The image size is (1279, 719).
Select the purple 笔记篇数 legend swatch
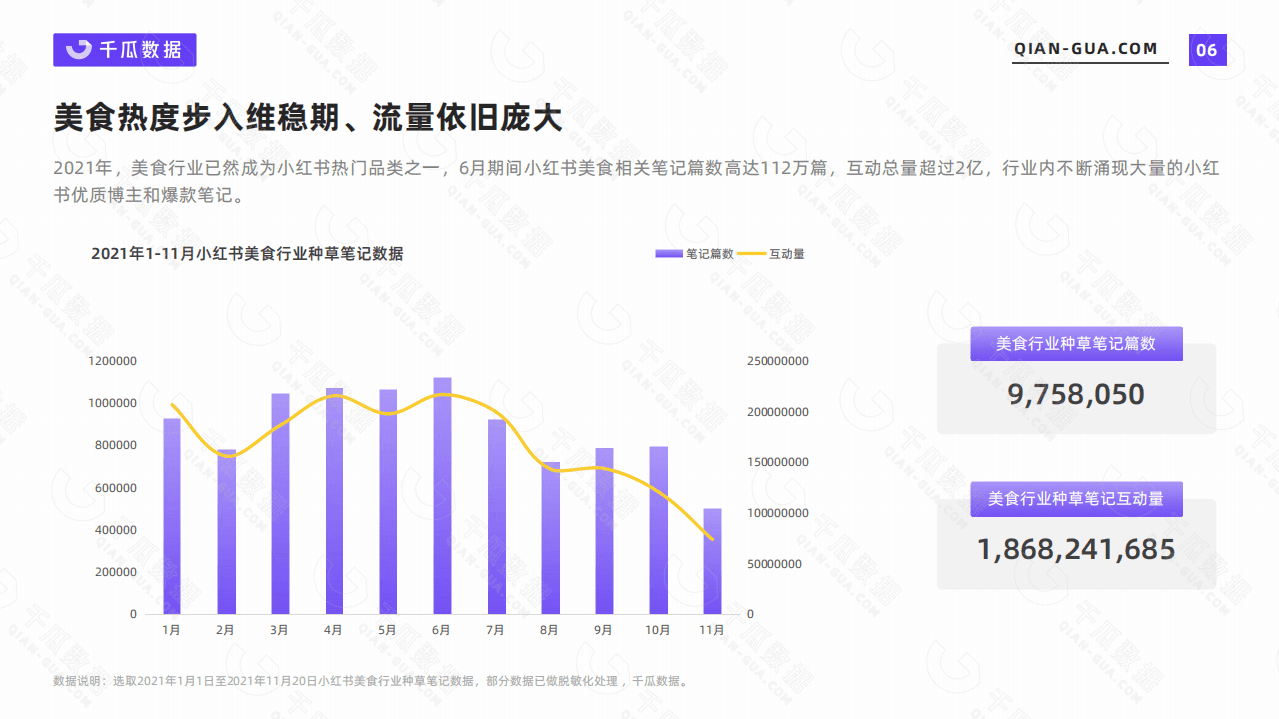(x=667, y=253)
